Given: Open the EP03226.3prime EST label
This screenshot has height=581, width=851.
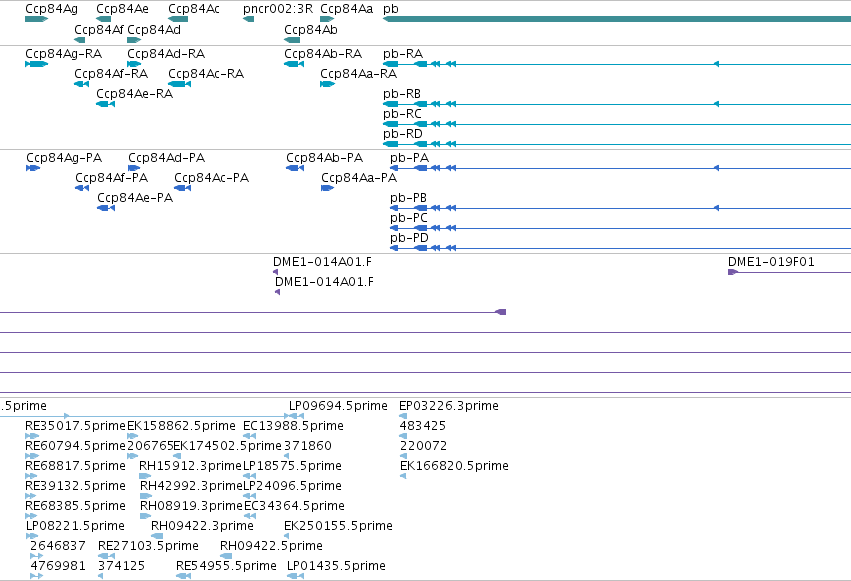Looking at the screenshot, I should [449, 406].
